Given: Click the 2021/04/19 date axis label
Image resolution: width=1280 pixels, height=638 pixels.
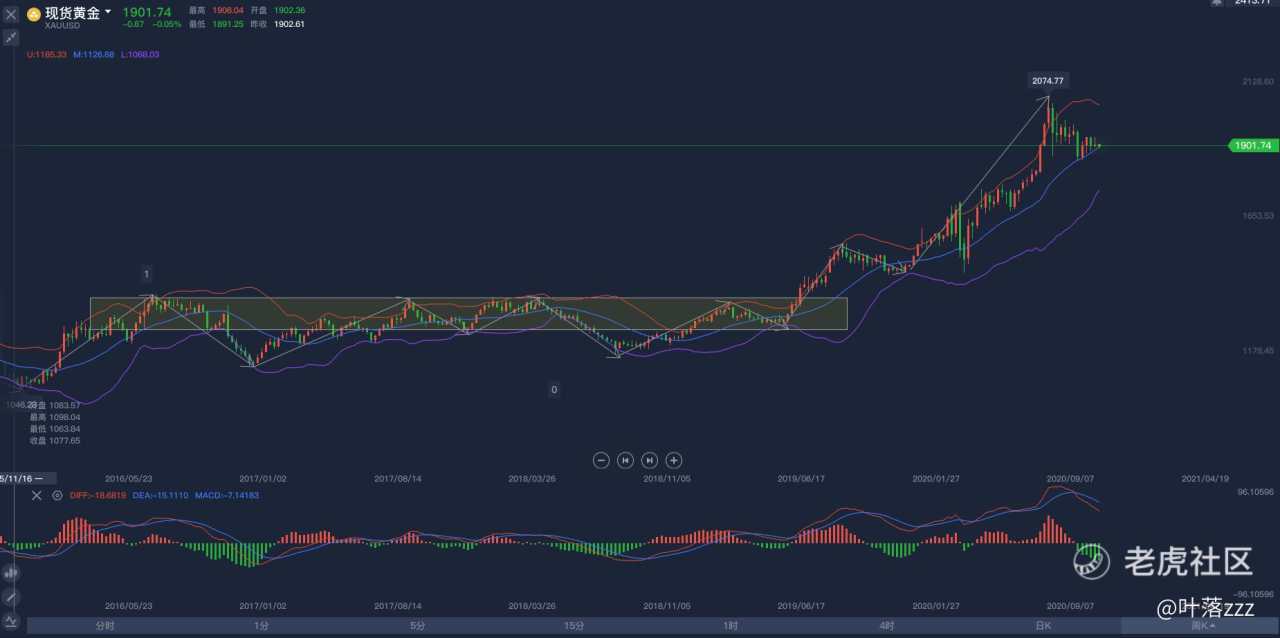Looking at the screenshot, I should point(1203,479).
